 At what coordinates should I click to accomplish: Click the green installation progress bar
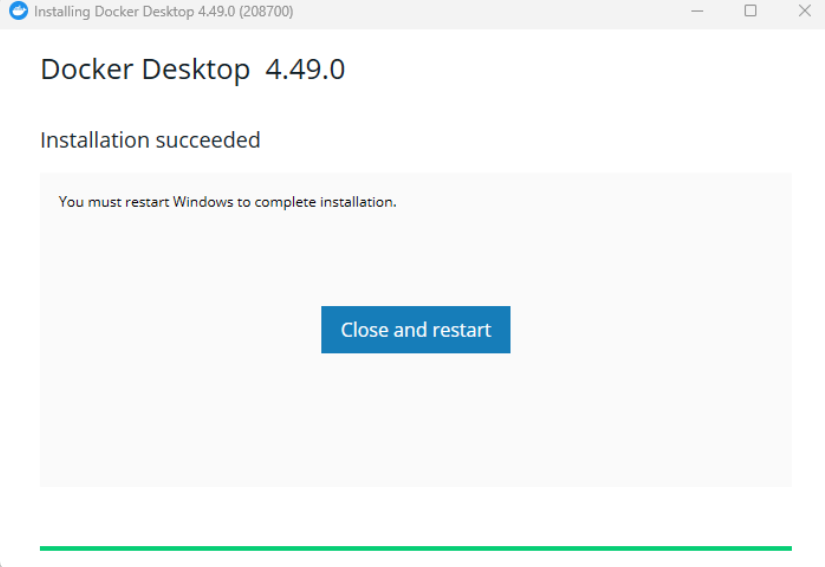click(415, 548)
